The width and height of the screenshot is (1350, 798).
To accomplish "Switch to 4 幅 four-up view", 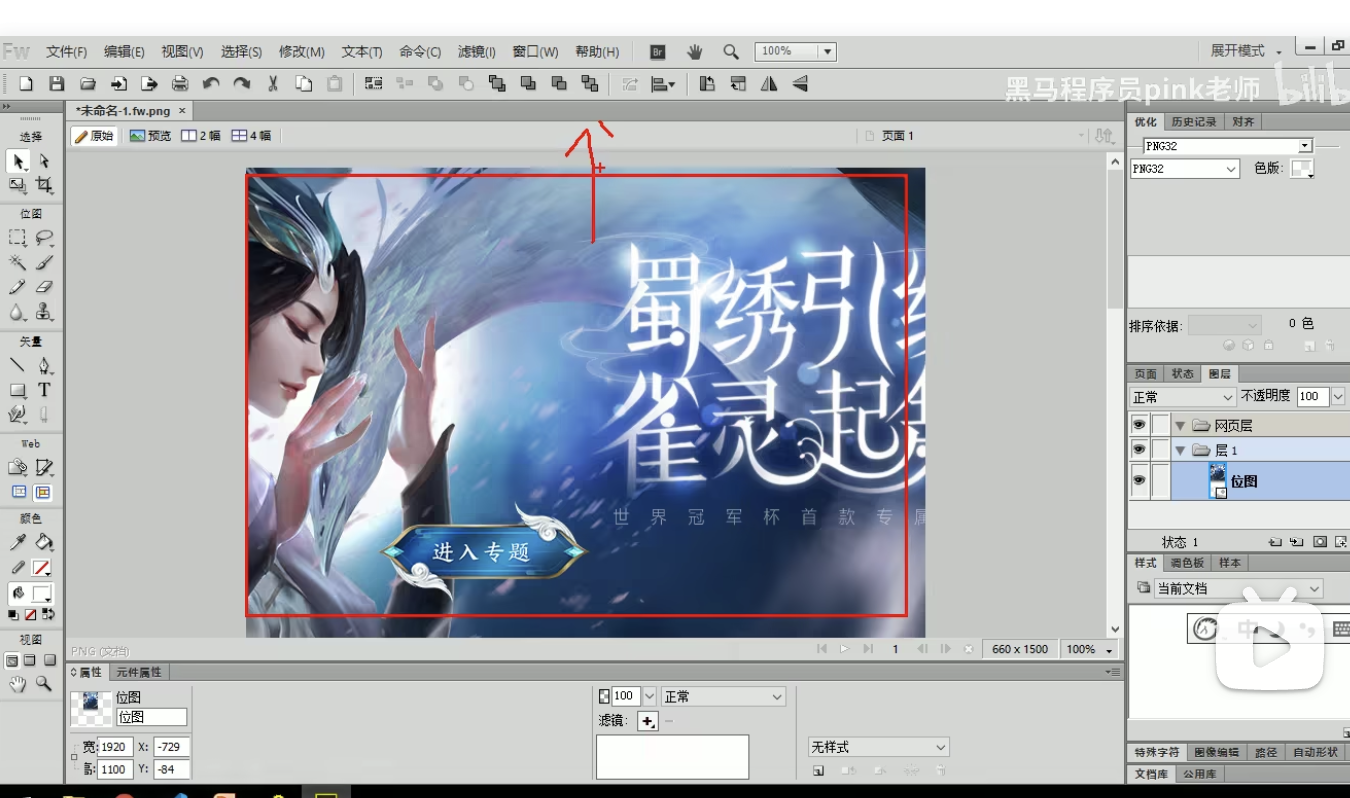I will [x=252, y=136].
